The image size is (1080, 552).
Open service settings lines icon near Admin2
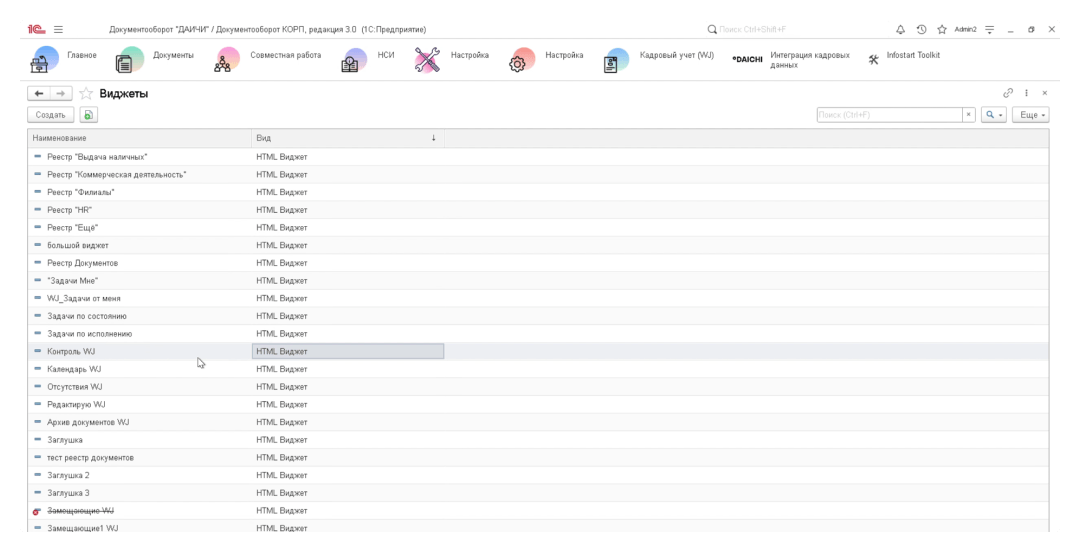pos(990,30)
